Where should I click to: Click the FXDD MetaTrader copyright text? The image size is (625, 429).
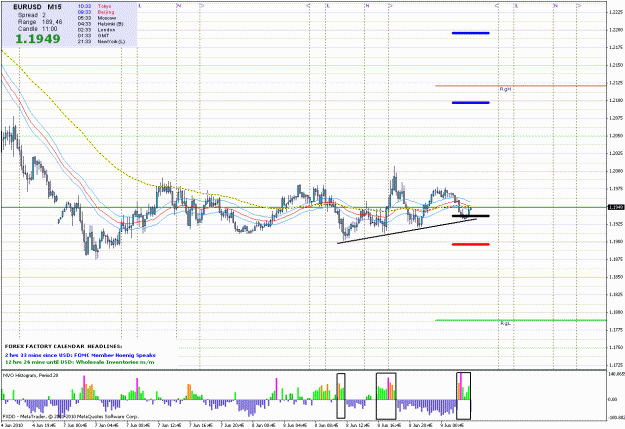(71, 416)
